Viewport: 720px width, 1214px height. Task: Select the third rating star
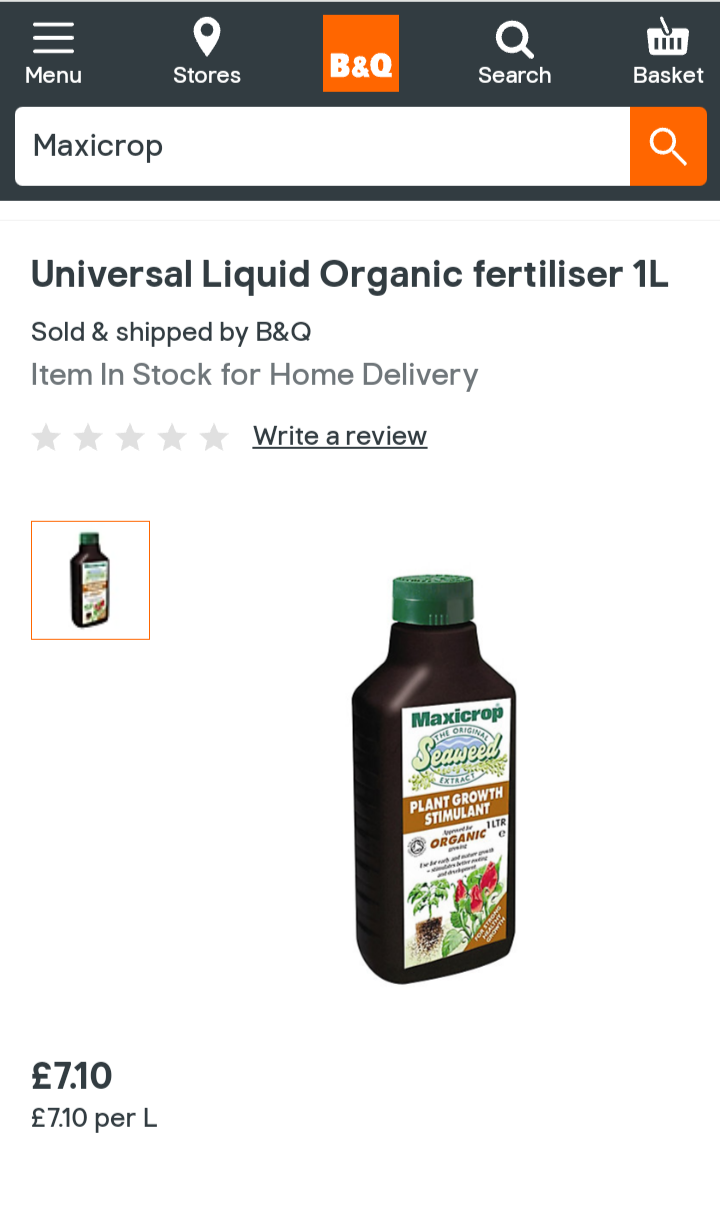pyautogui.click(x=130, y=437)
